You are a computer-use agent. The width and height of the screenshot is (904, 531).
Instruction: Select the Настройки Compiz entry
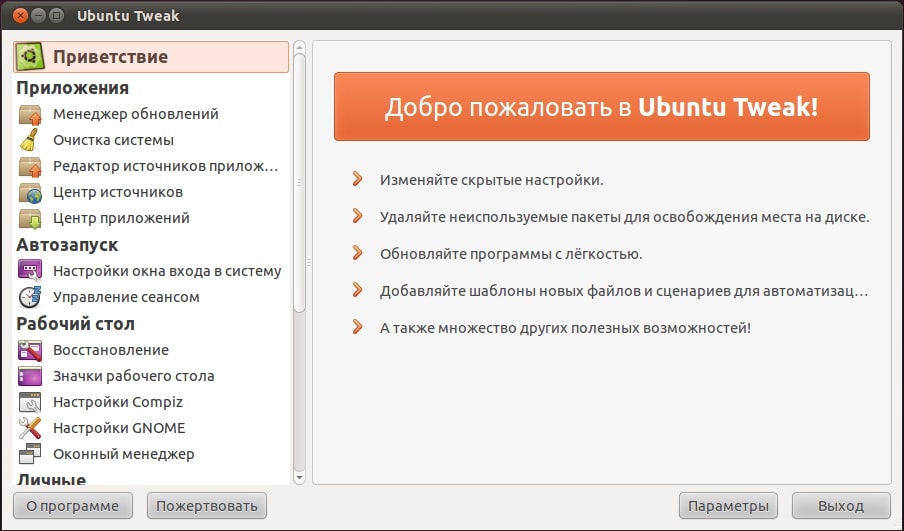[150, 402]
